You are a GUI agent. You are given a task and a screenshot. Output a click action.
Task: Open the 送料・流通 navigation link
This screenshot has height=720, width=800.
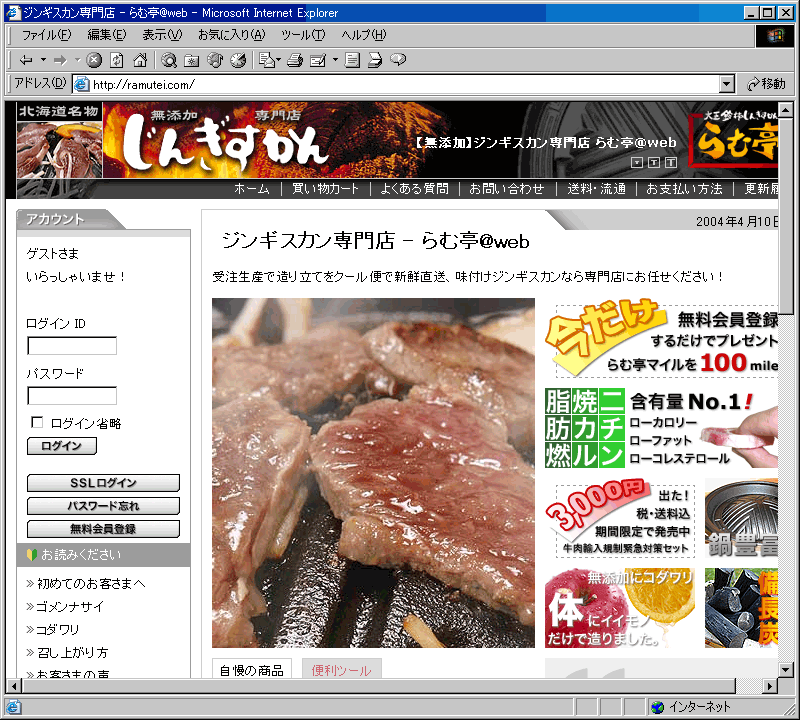(596, 189)
